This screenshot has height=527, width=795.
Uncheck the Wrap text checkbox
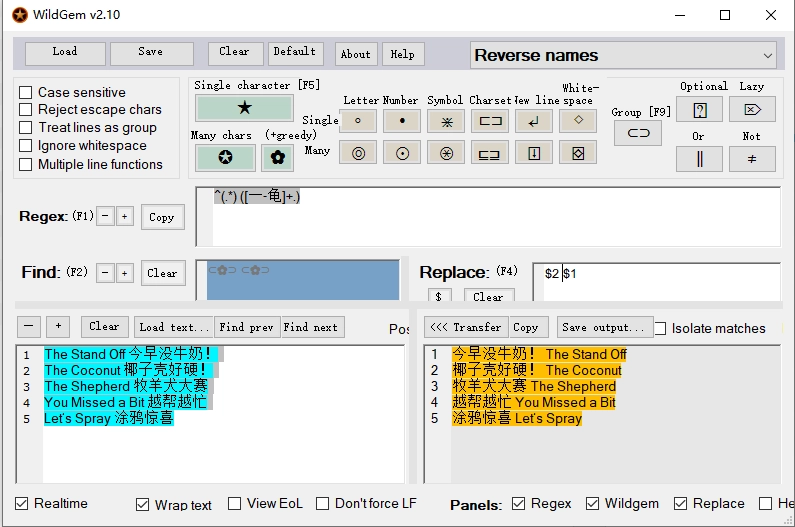(143, 504)
